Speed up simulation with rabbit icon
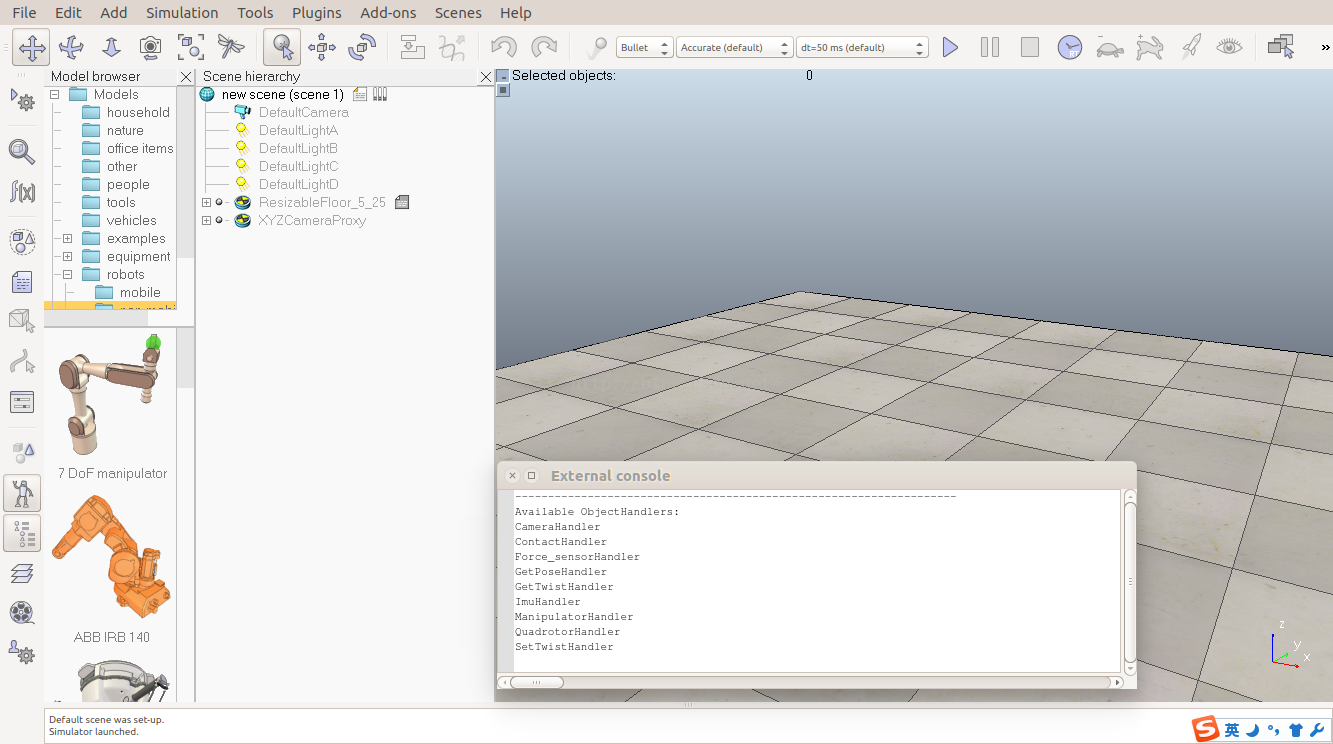The height and width of the screenshot is (744, 1333). point(1150,47)
